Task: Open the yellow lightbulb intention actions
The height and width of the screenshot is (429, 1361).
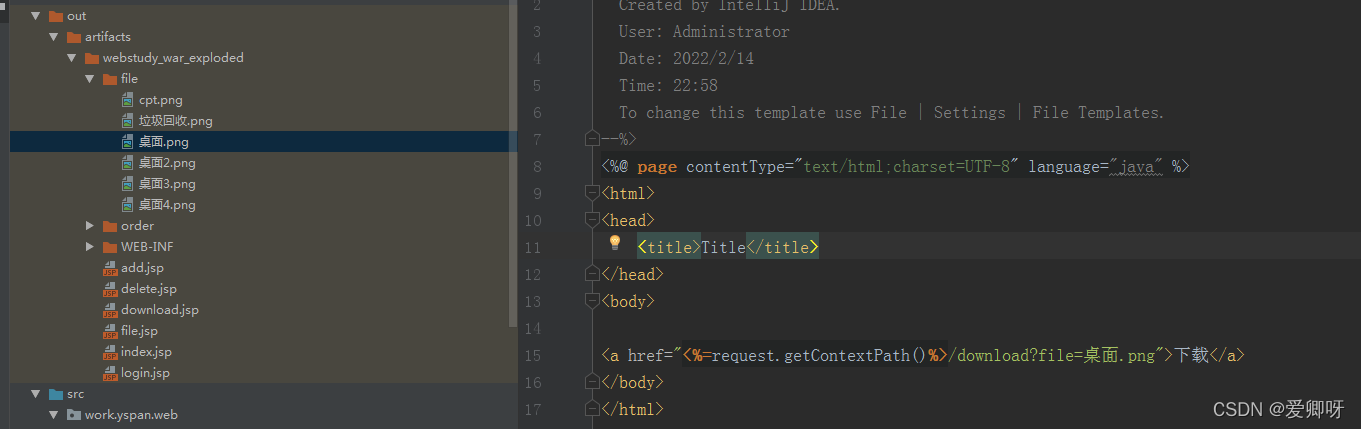Action: pos(615,242)
